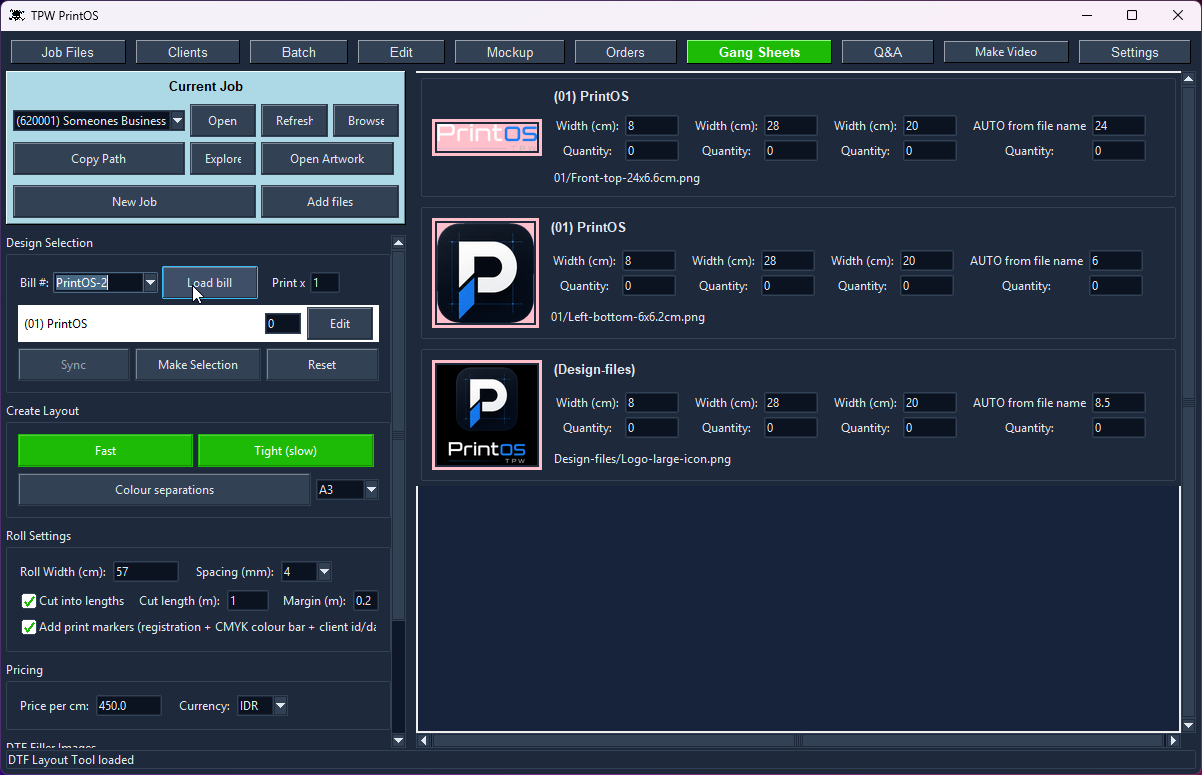Go to the Edit tab
The image size is (1202, 775).
tap(401, 52)
